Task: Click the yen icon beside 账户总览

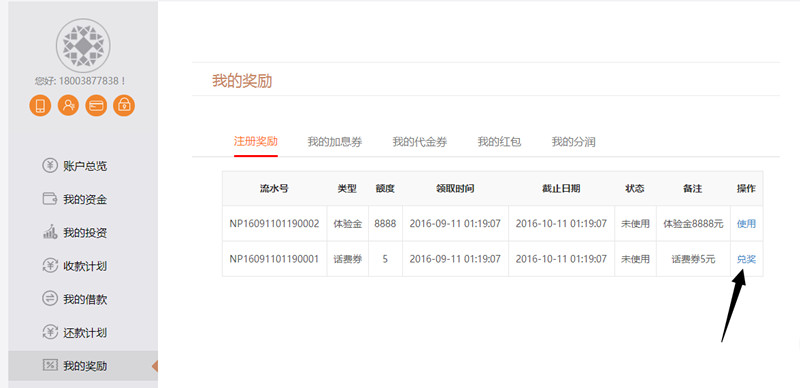Action: [49, 166]
